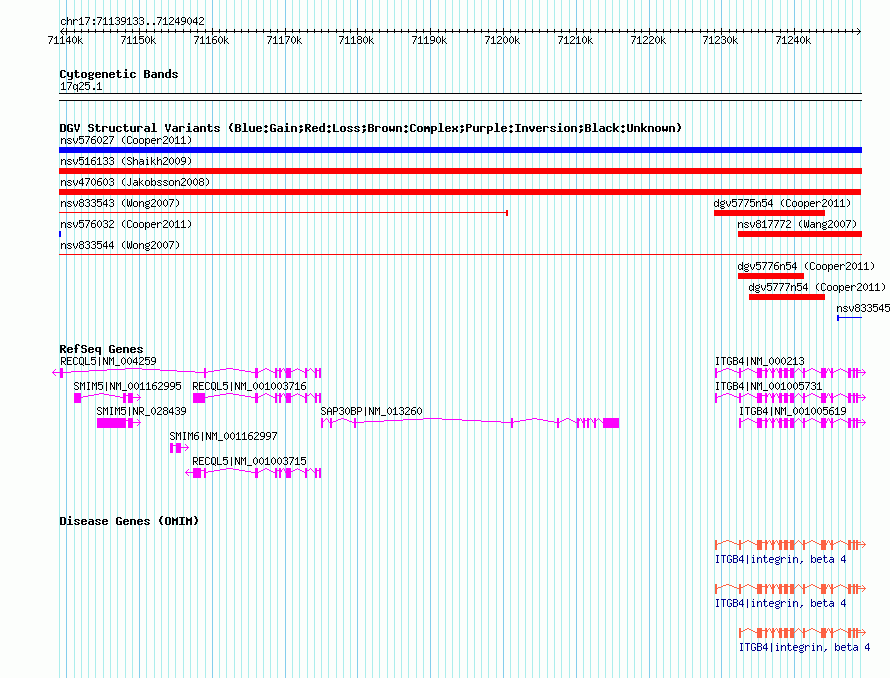890x678 pixels.
Task: Select the red nsv516133 loss bar
Action: pyautogui.click(x=460, y=171)
